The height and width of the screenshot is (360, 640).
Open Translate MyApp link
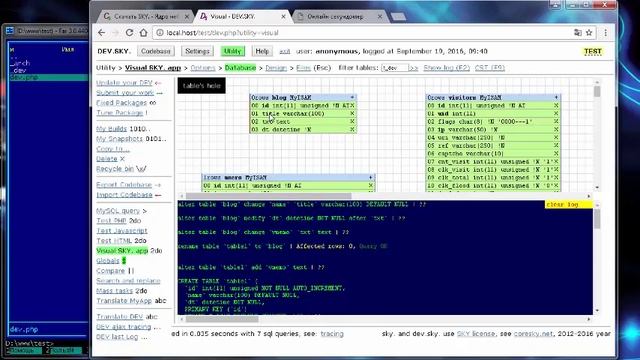[124, 301]
